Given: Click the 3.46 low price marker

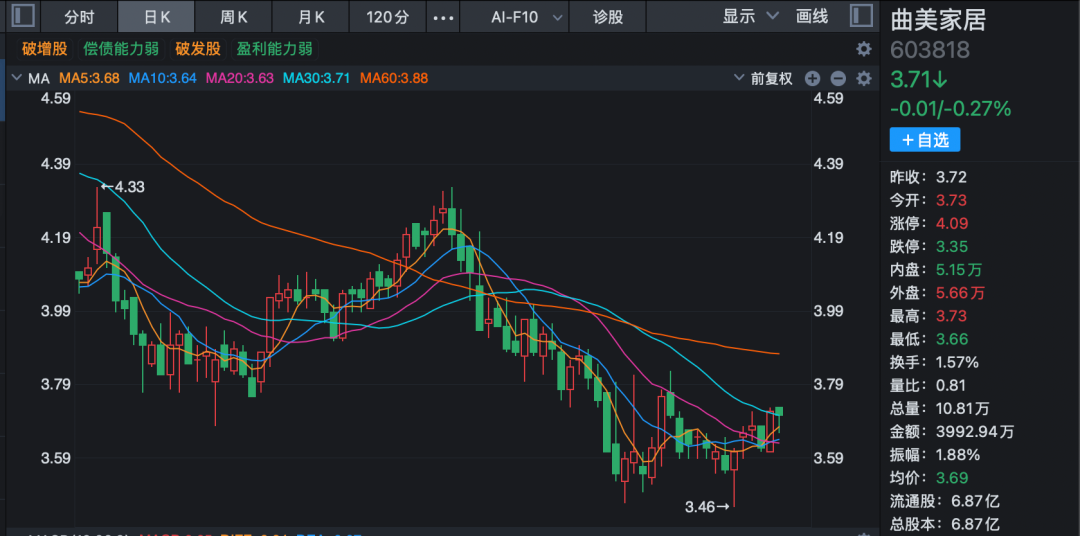Looking at the screenshot, I should (x=707, y=508).
